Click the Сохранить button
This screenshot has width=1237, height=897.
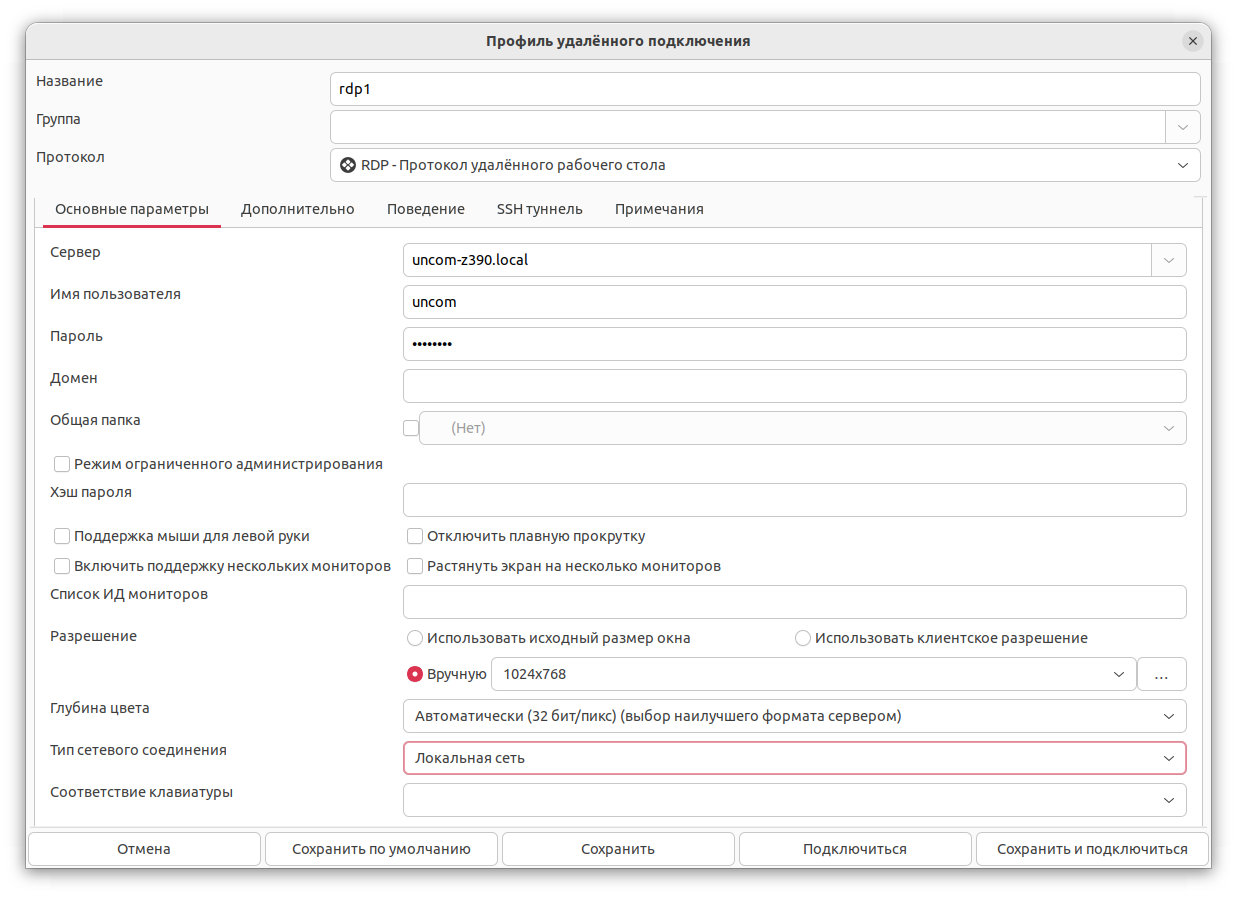click(618, 849)
